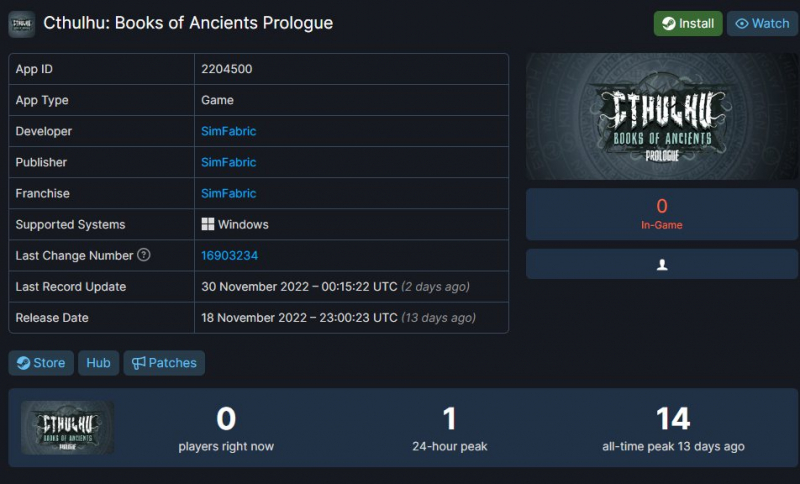Click the 0 In-Game counter panel
Image resolution: width=800 pixels, height=484 pixels.
[x=662, y=214]
